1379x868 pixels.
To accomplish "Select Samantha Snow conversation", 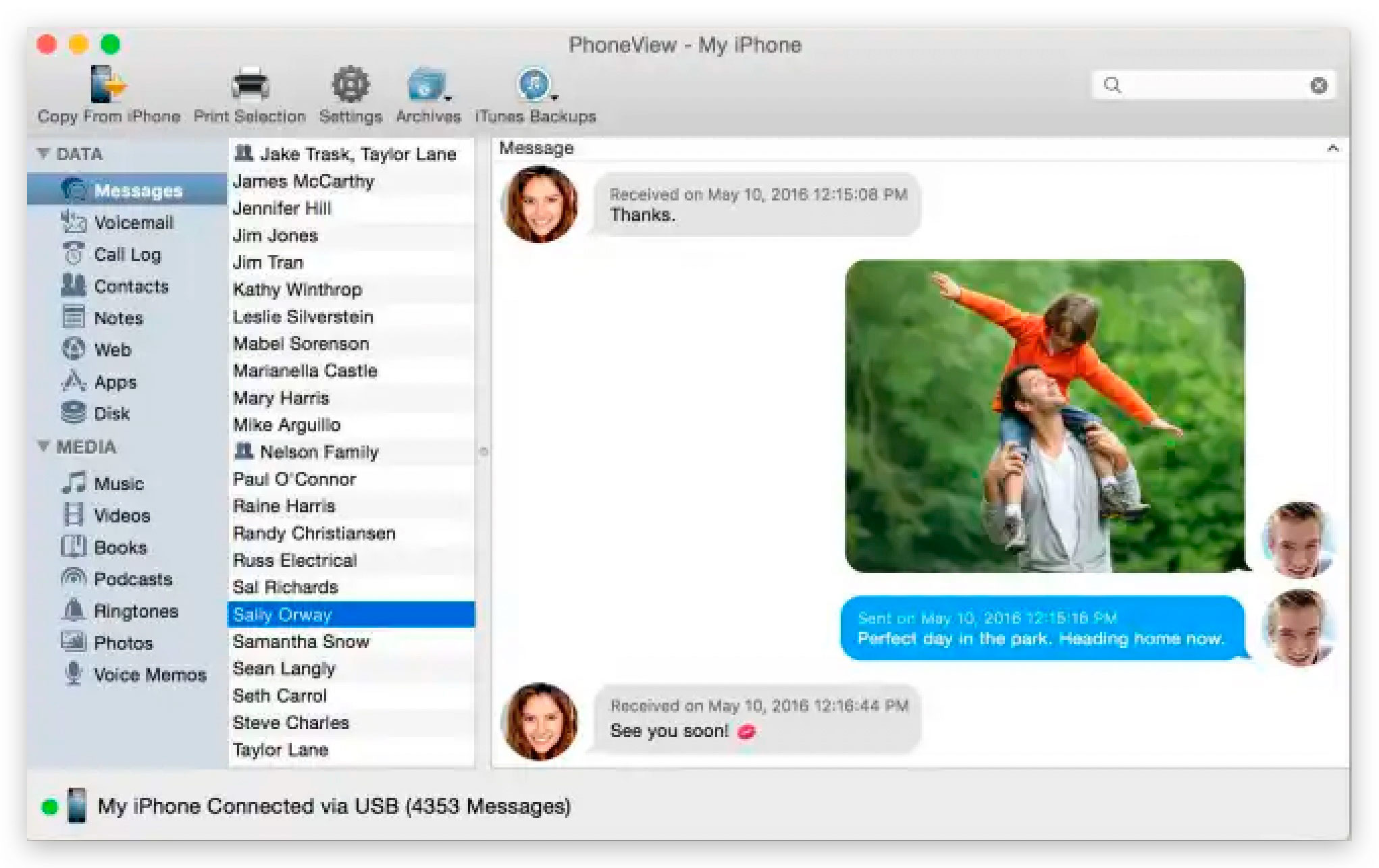I will click(x=351, y=641).
